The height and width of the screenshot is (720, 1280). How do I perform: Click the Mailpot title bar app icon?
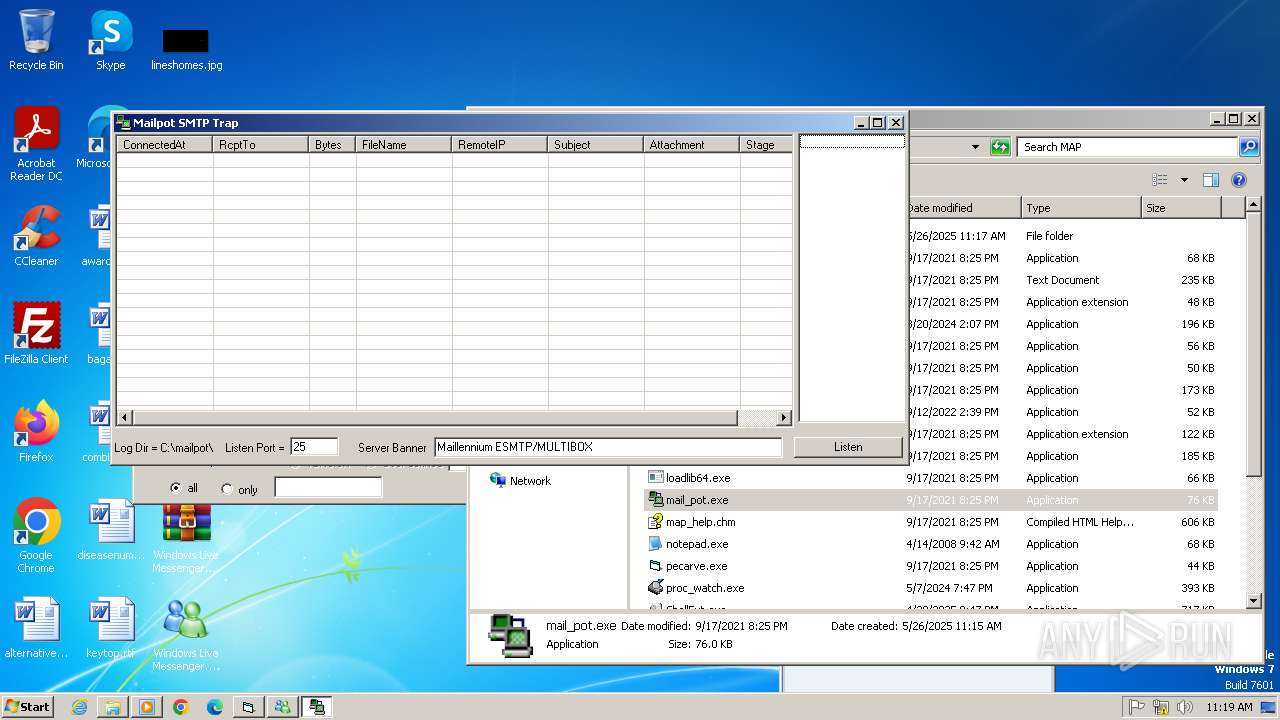124,123
